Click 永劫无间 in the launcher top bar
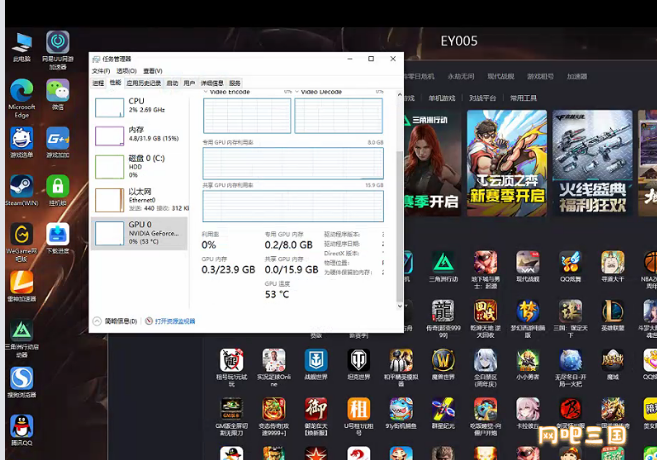 click(x=461, y=76)
